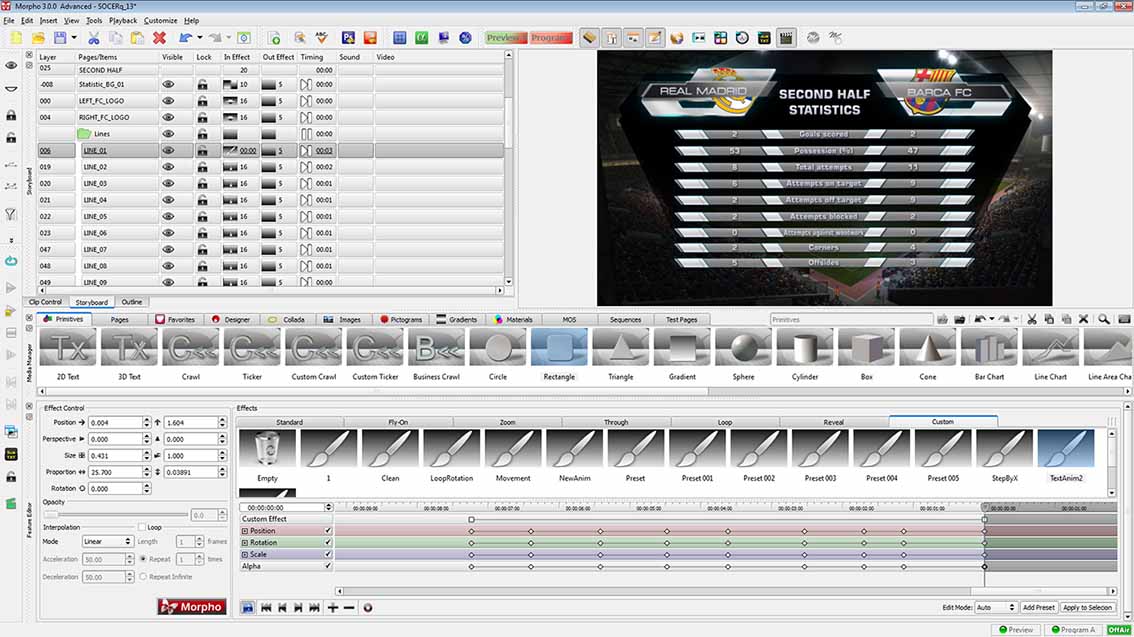Hide the LEFT_FC_LOGO layer

[x=169, y=101]
